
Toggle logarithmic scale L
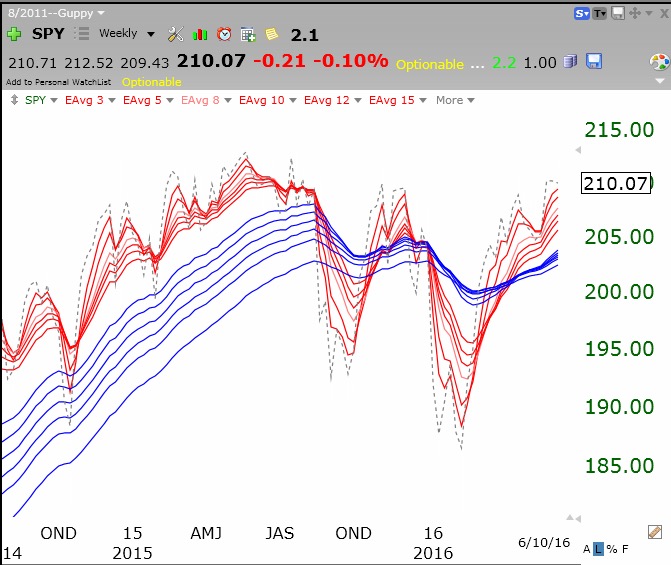tap(598, 549)
